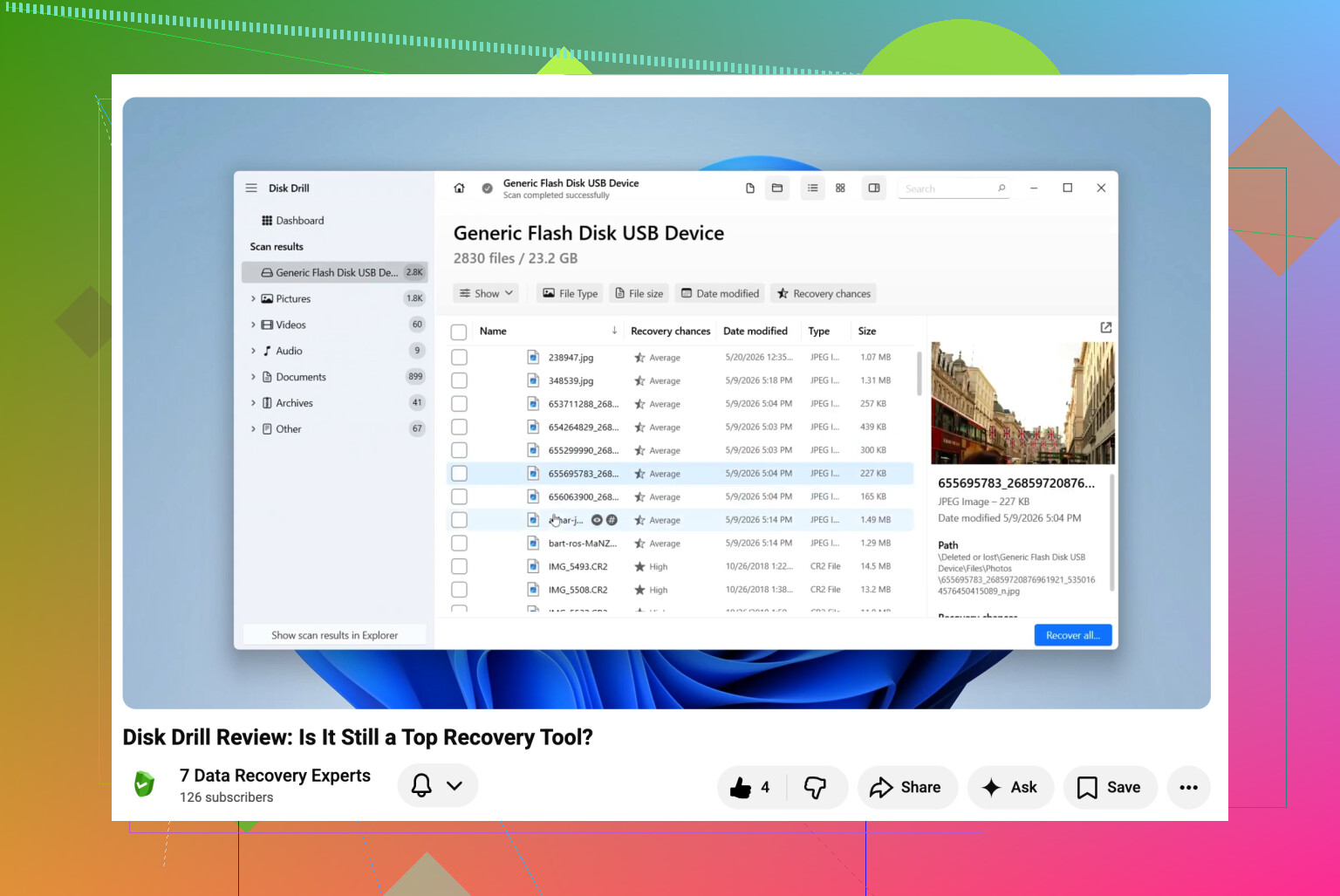This screenshot has width=1340, height=896.
Task: Go to the home icon in Disk Drill
Action: tap(460, 188)
